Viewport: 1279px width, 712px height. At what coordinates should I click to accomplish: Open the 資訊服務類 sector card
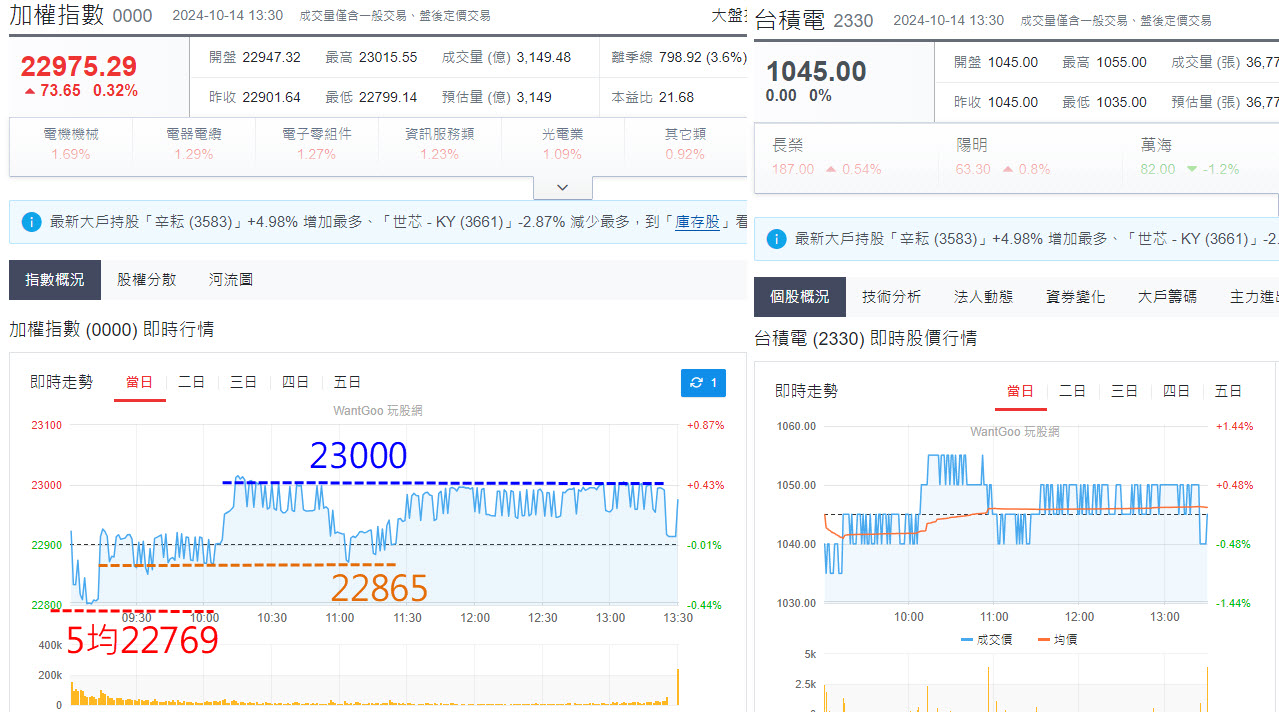(x=440, y=144)
